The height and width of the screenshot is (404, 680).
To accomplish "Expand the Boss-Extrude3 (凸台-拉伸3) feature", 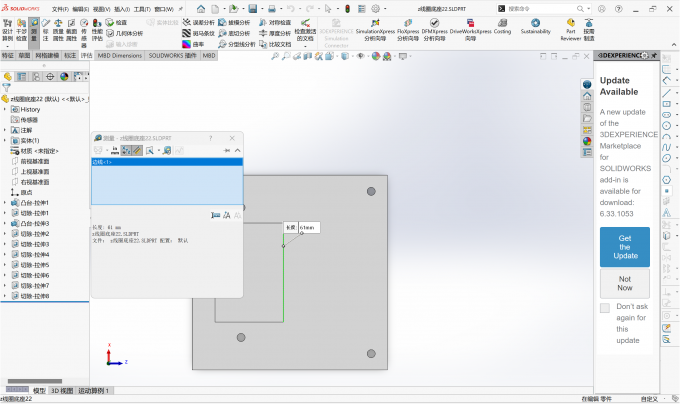I will coord(5,223).
